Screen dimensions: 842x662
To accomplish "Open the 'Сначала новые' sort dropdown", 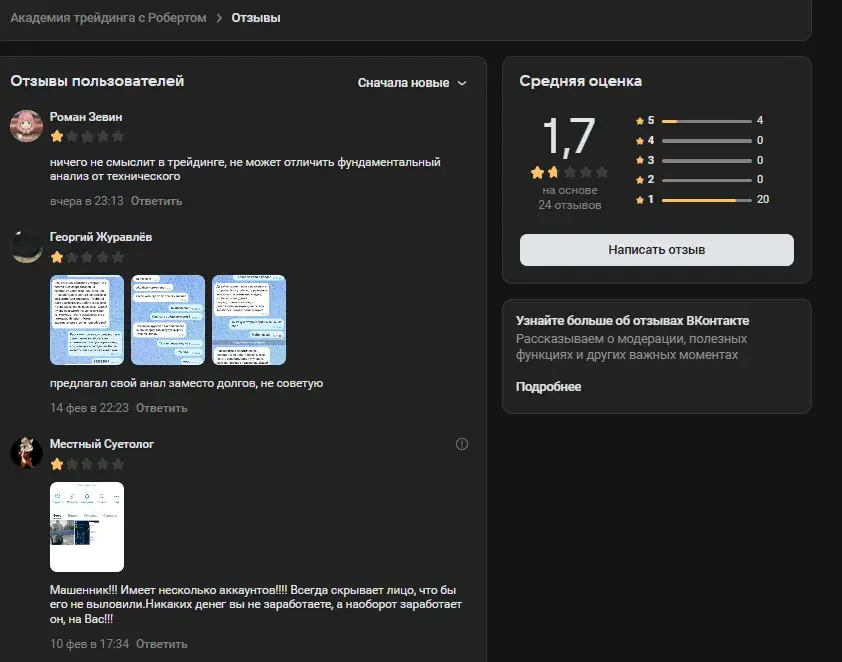I will point(412,83).
